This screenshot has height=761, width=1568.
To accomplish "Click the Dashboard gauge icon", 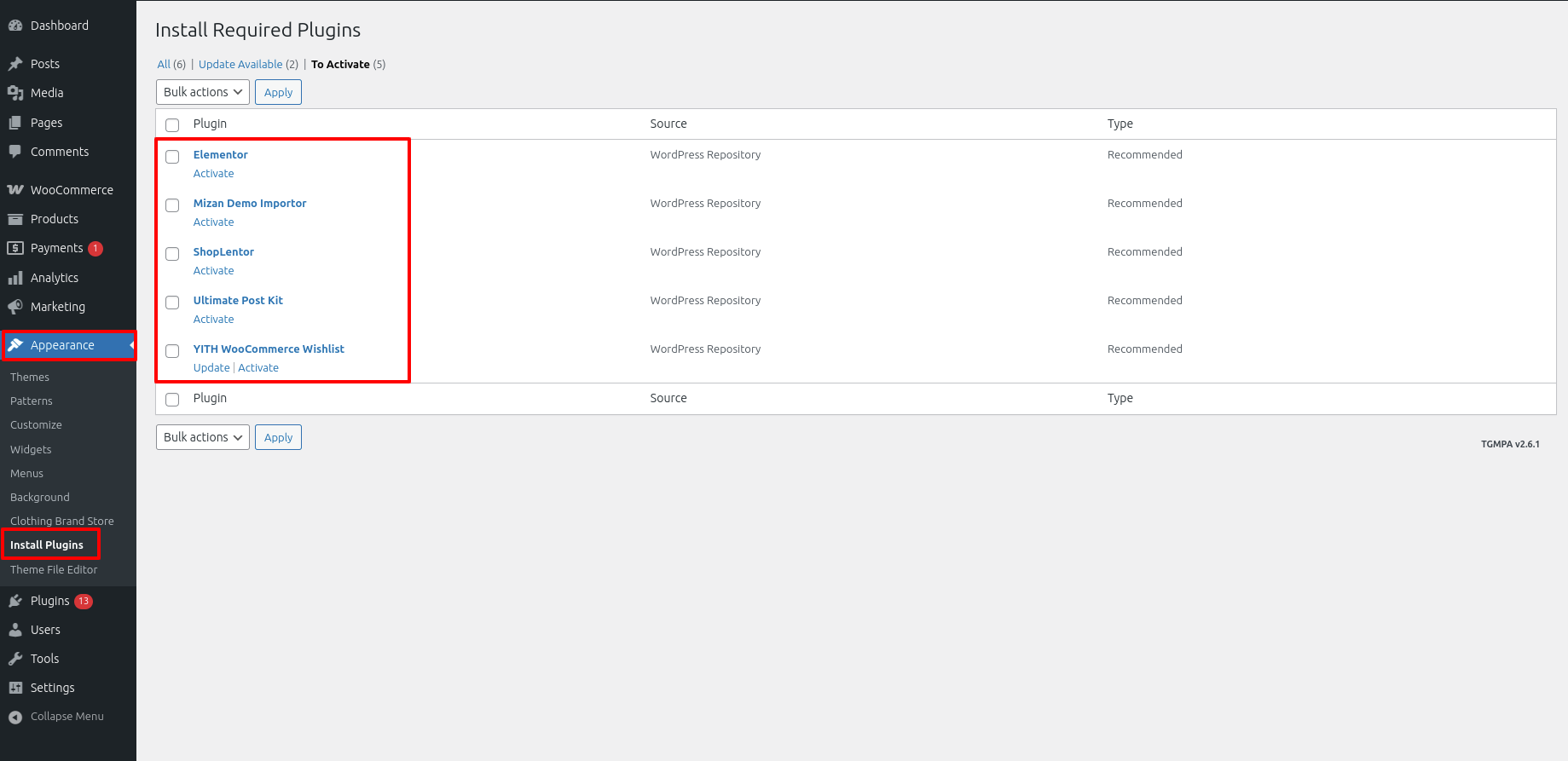I will [15, 26].
